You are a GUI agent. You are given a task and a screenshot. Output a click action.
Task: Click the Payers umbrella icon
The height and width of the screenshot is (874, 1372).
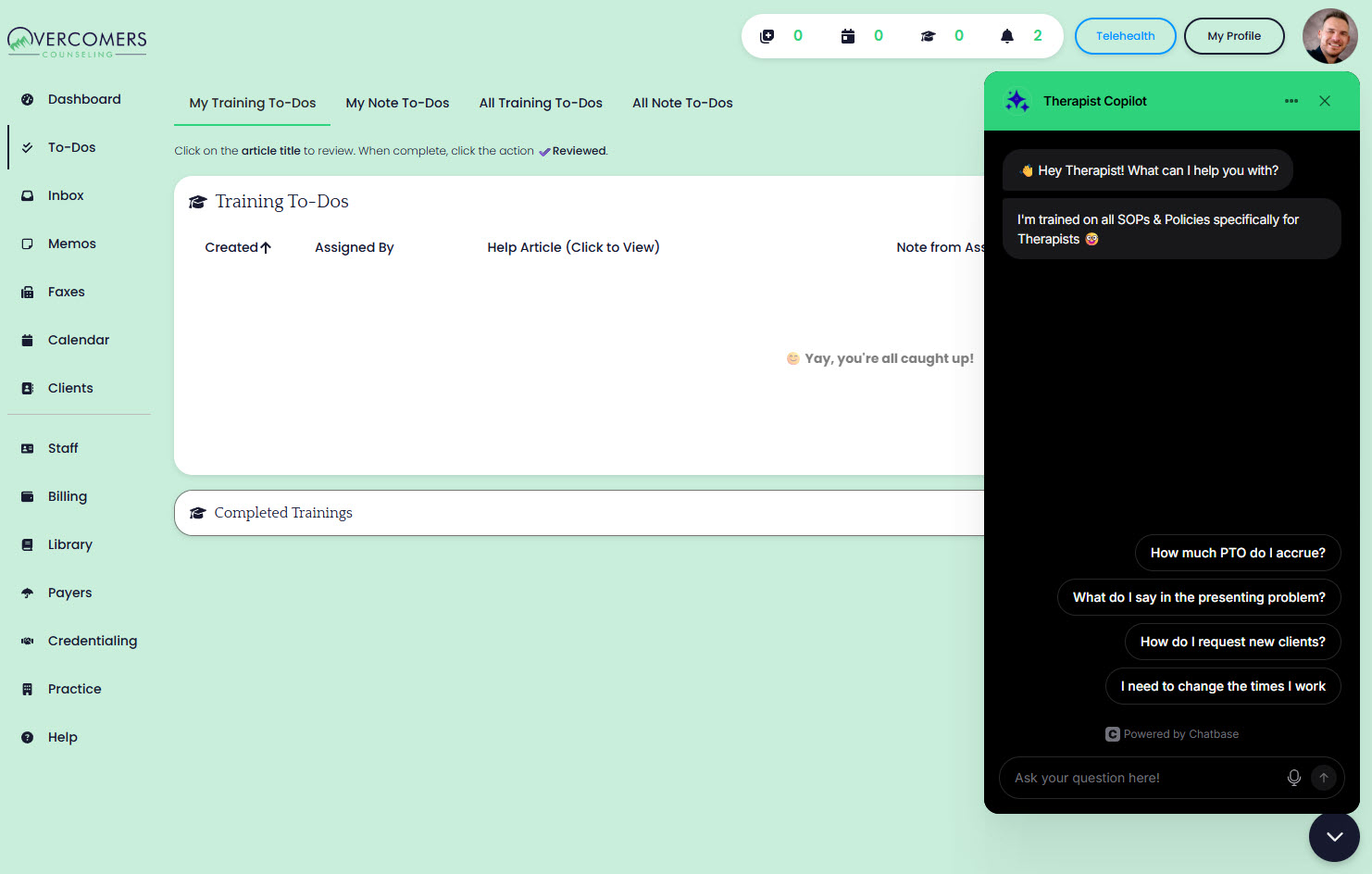coord(28,593)
